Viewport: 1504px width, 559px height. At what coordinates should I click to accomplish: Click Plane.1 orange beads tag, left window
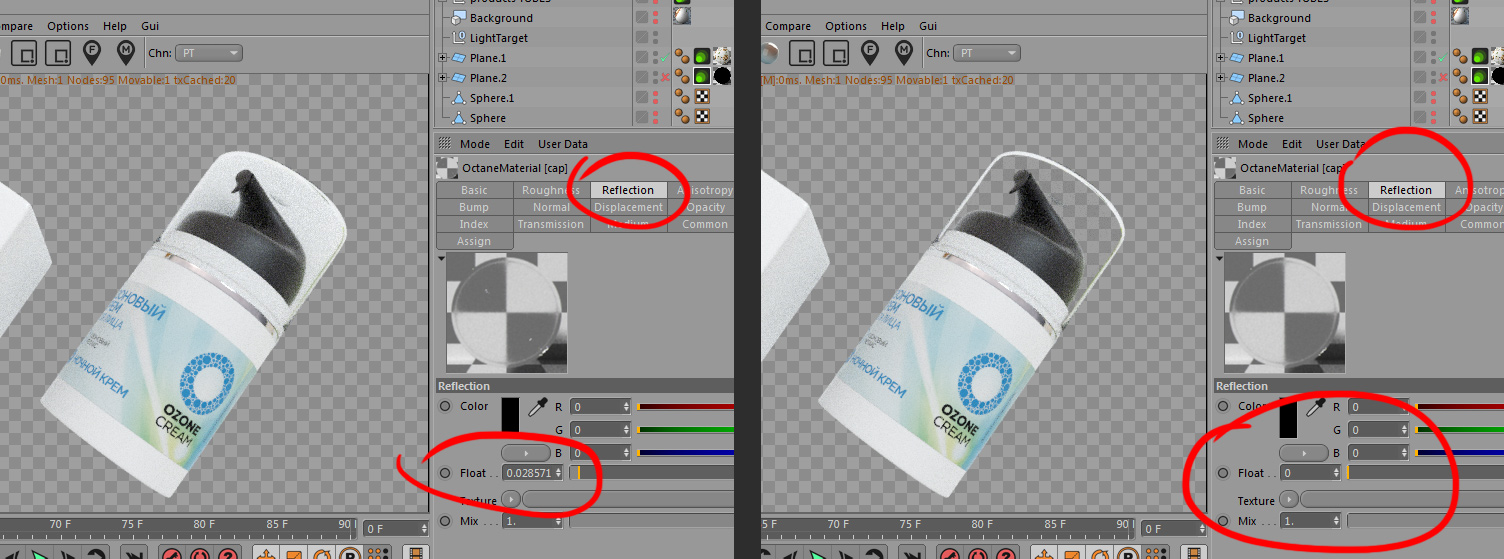[682, 57]
